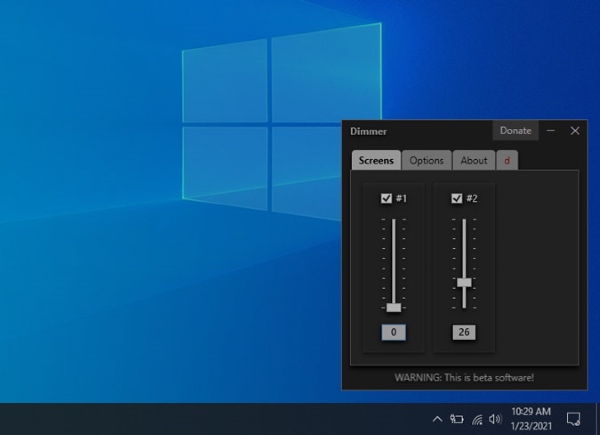Screen dimensions: 600x435
Task: Show hidden icons in system tray
Action: click(x=437, y=419)
